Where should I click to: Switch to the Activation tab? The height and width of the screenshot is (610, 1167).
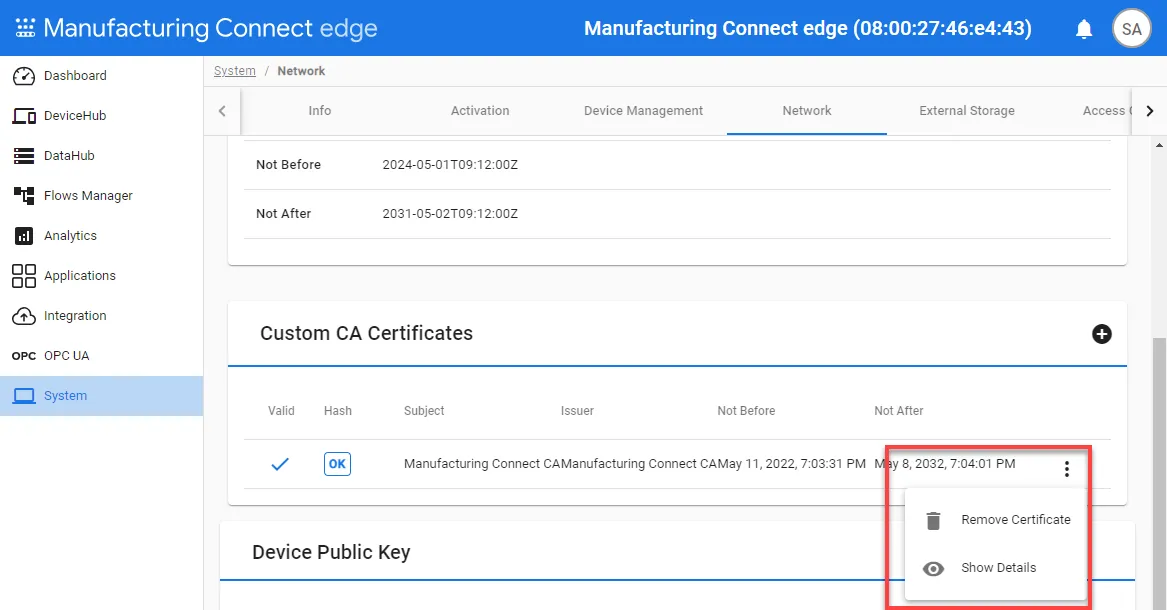coord(480,111)
